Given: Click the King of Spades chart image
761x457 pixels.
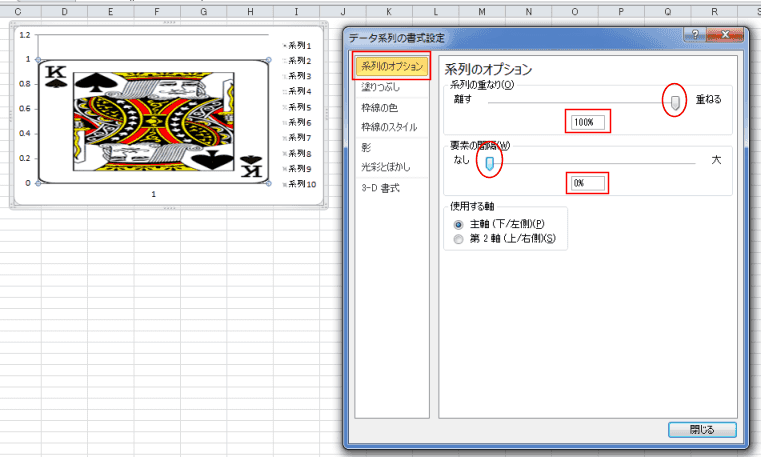Looking at the screenshot, I should coord(153,122).
